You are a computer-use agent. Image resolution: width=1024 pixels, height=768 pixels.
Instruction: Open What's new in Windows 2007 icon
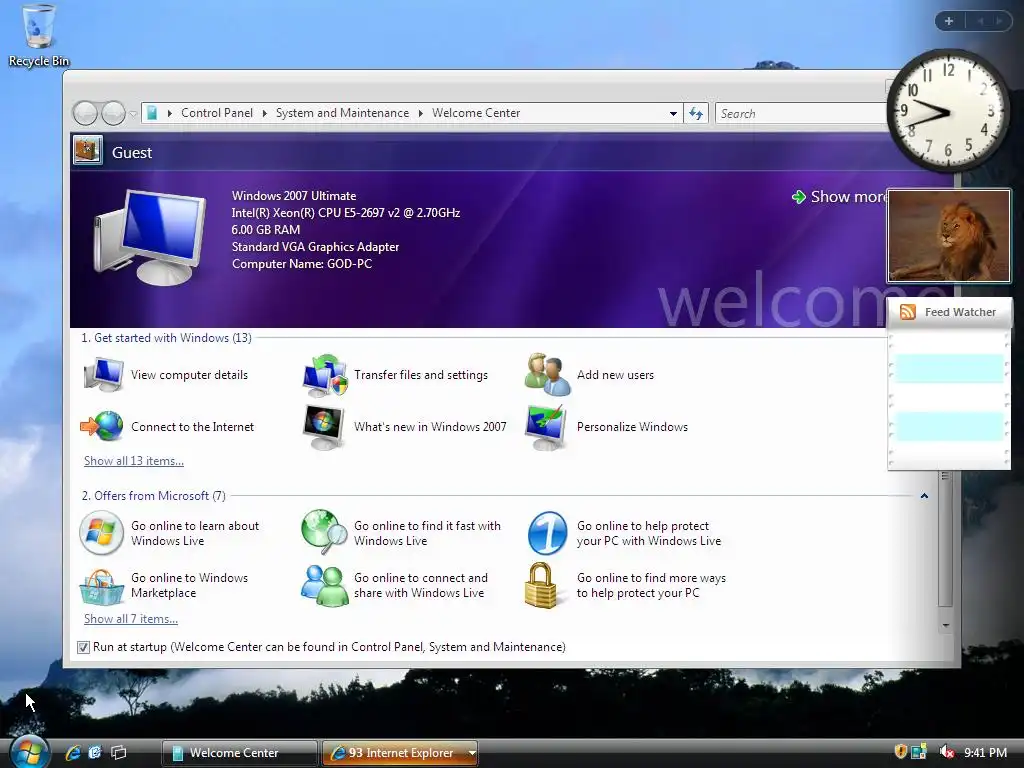click(324, 427)
